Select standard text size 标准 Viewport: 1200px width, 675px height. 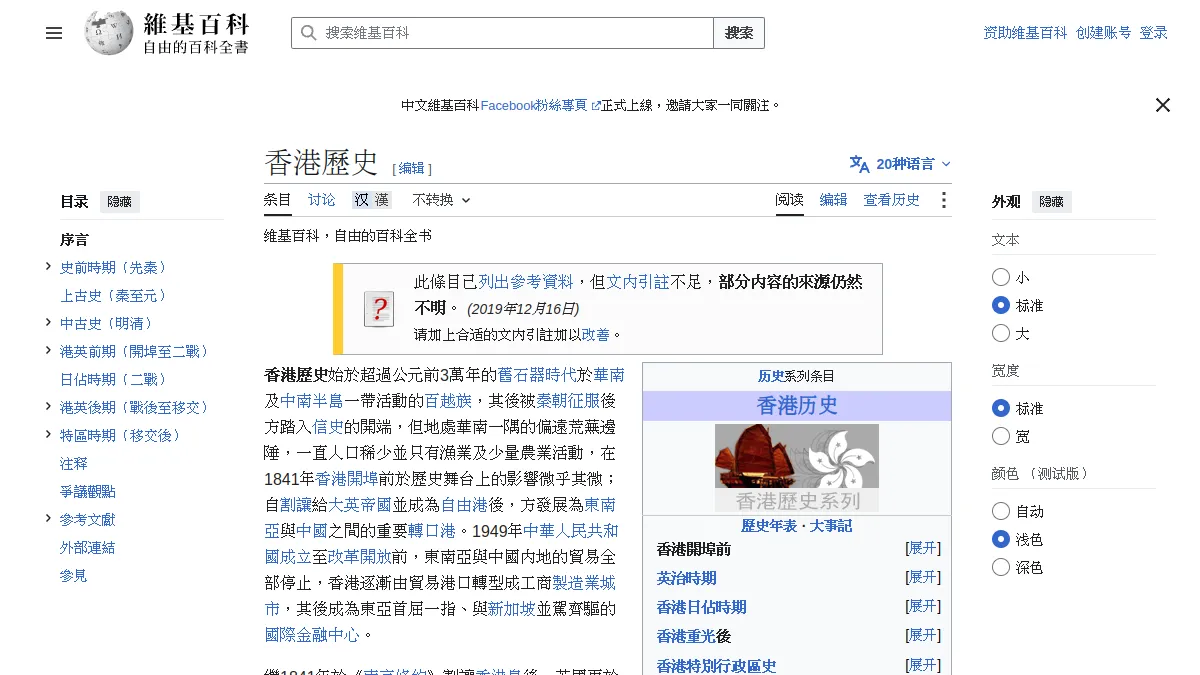point(1001,305)
